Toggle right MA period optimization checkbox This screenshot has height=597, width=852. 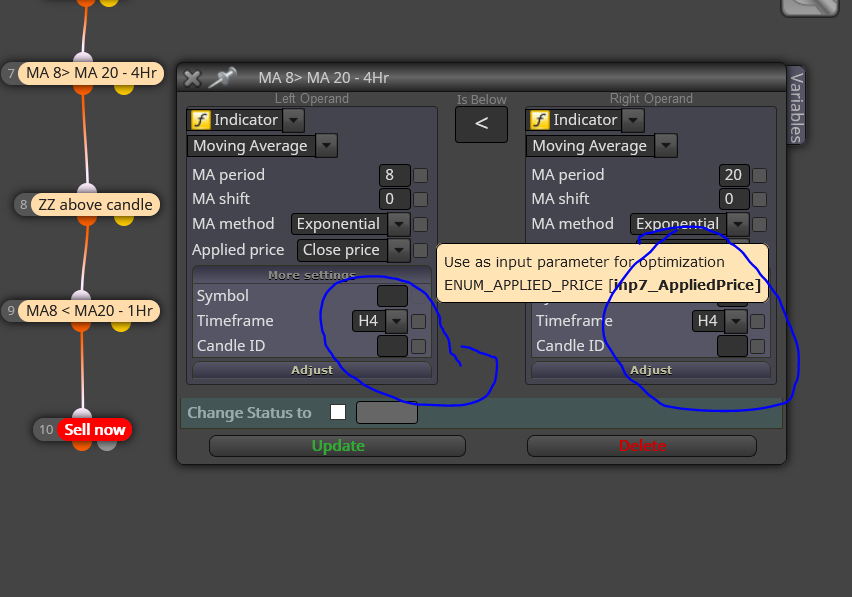[760, 175]
